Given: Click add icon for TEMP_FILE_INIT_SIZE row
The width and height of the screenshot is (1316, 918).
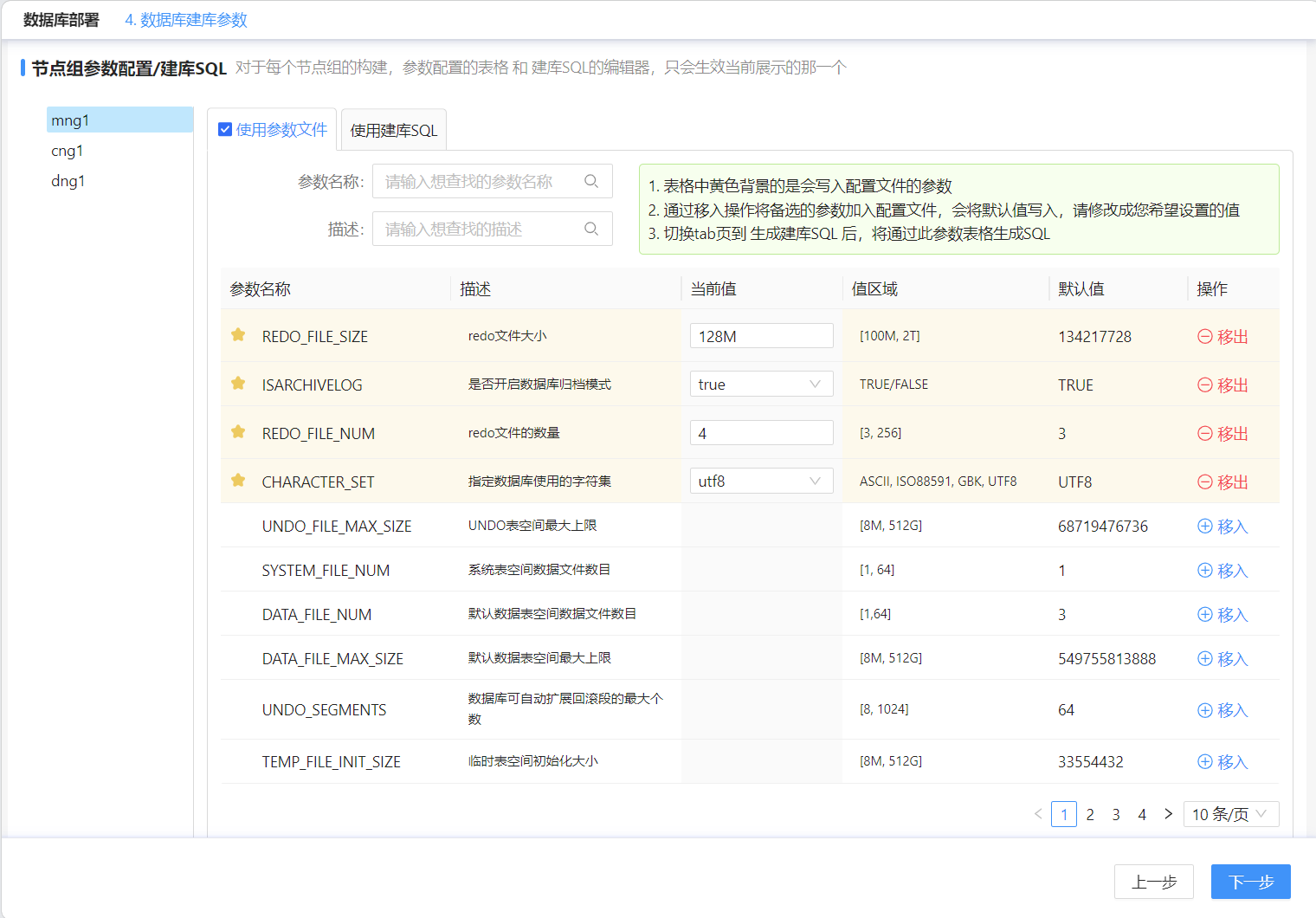Looking at the screenshot, I should [1204, 762].
